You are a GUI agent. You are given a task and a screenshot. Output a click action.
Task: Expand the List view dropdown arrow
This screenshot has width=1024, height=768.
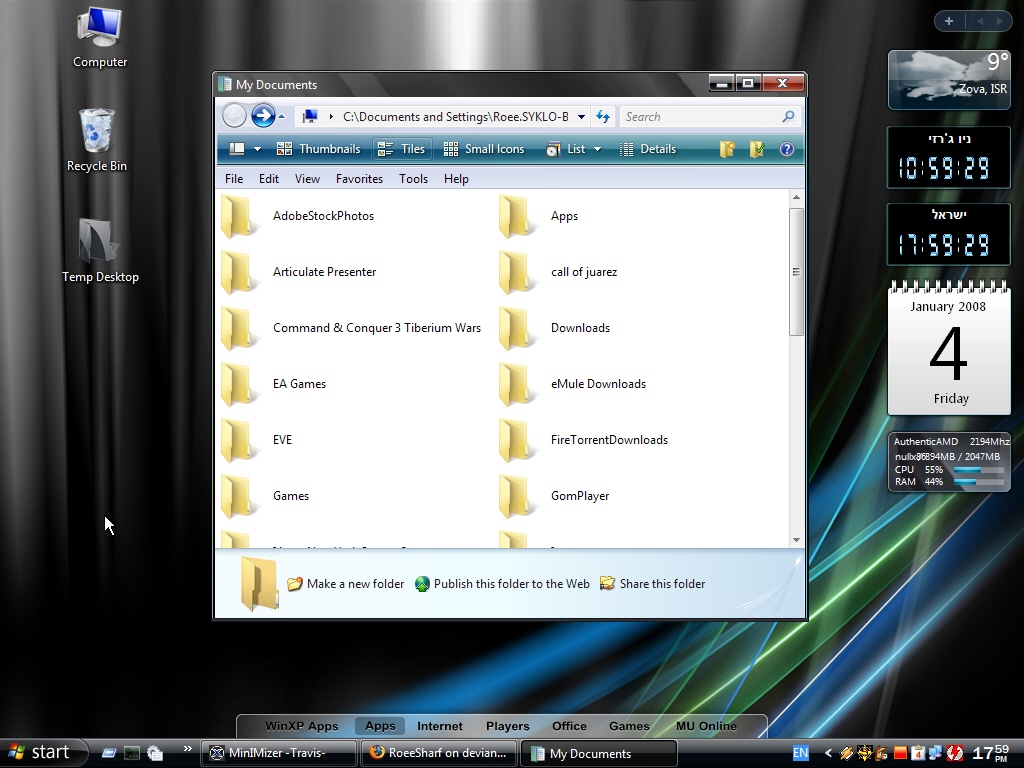(597, 149)
